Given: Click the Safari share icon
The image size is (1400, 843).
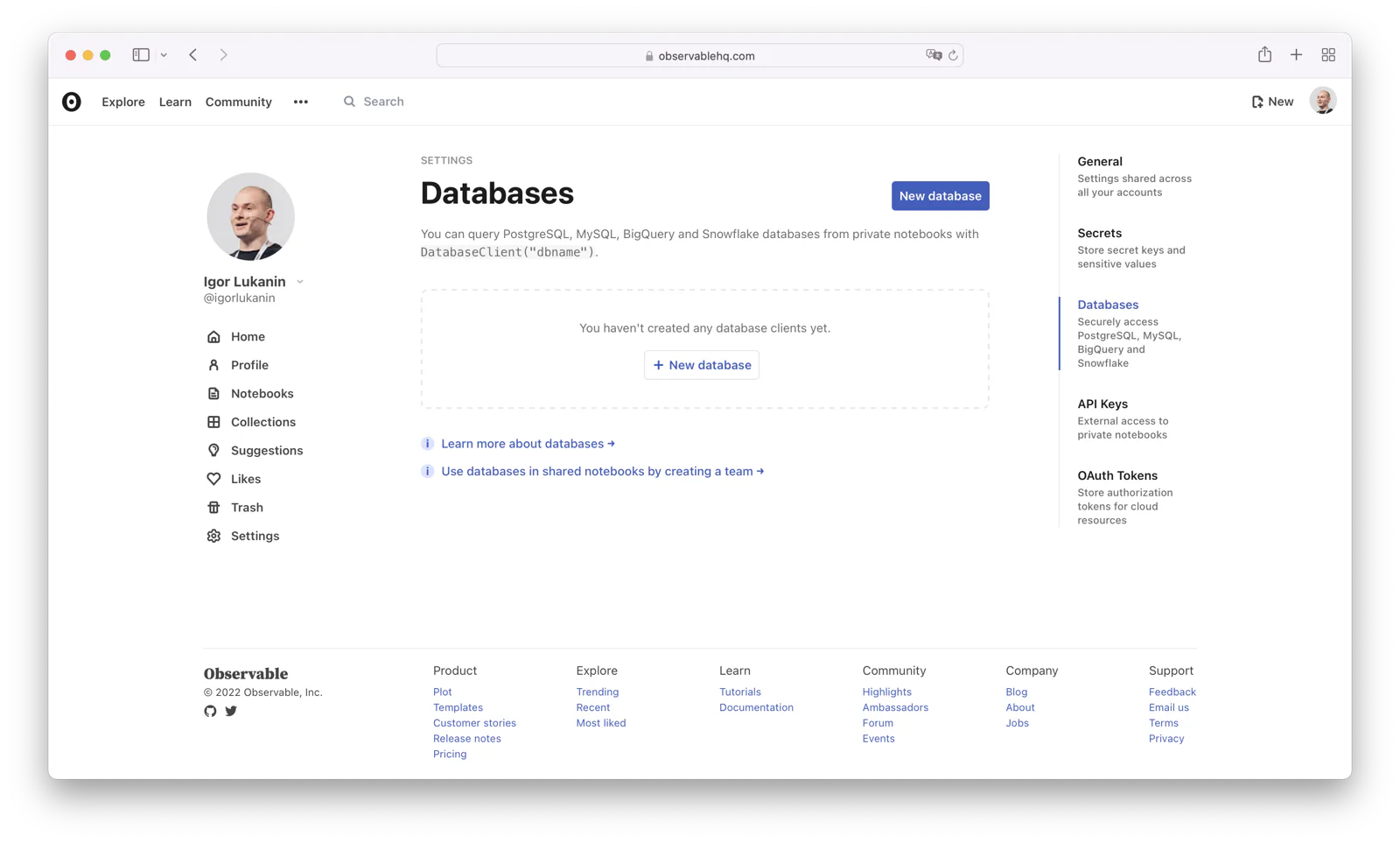Looking at the screenshot, I should (1264, 54).
